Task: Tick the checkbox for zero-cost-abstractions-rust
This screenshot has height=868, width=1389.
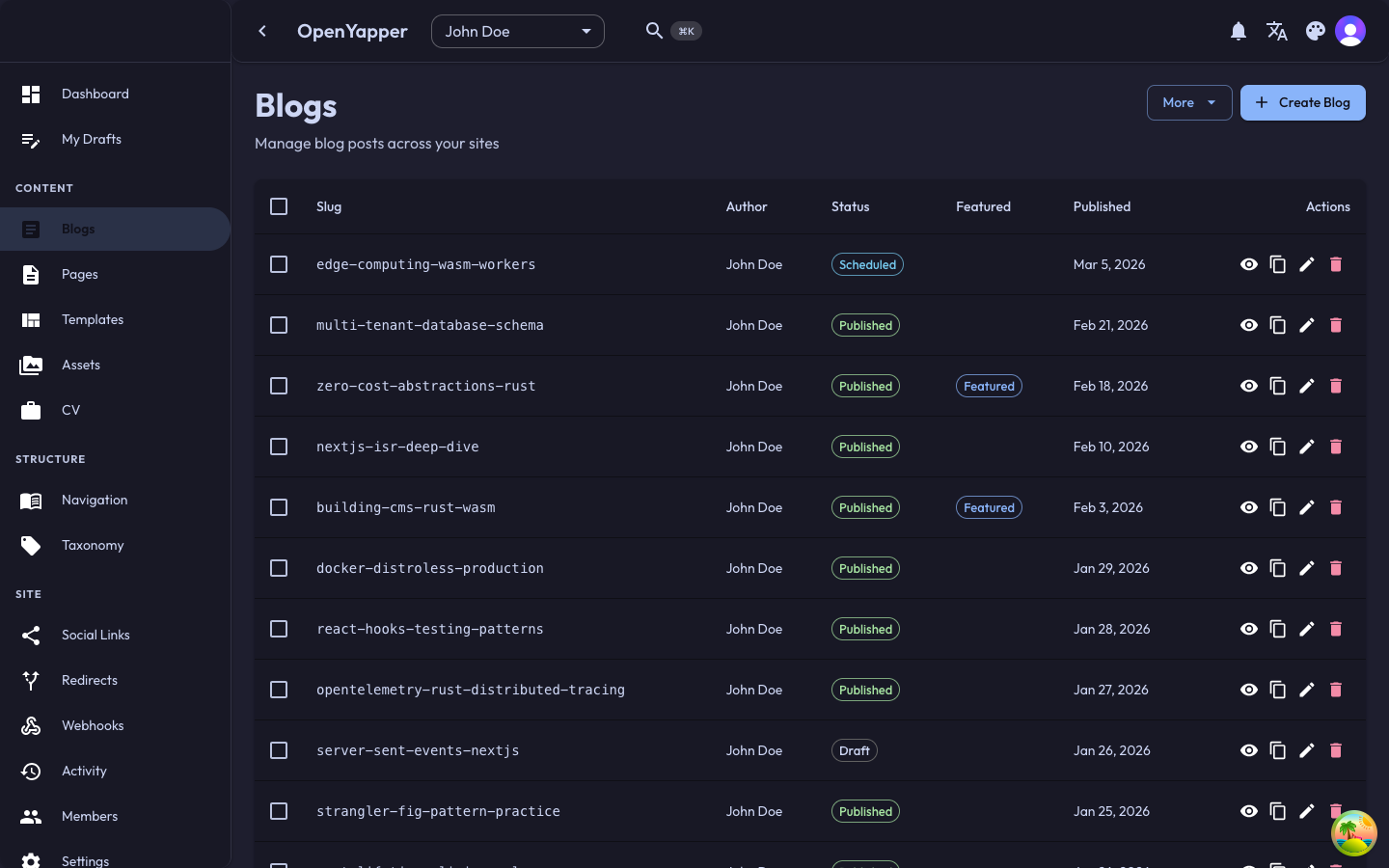Action: [x=279, y=386]
